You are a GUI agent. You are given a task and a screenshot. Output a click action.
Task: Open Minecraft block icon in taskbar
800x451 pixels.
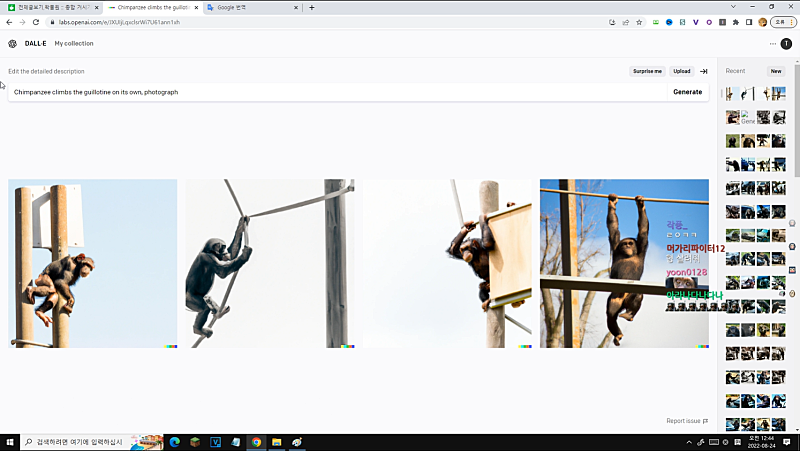click(x=195, y=442)
